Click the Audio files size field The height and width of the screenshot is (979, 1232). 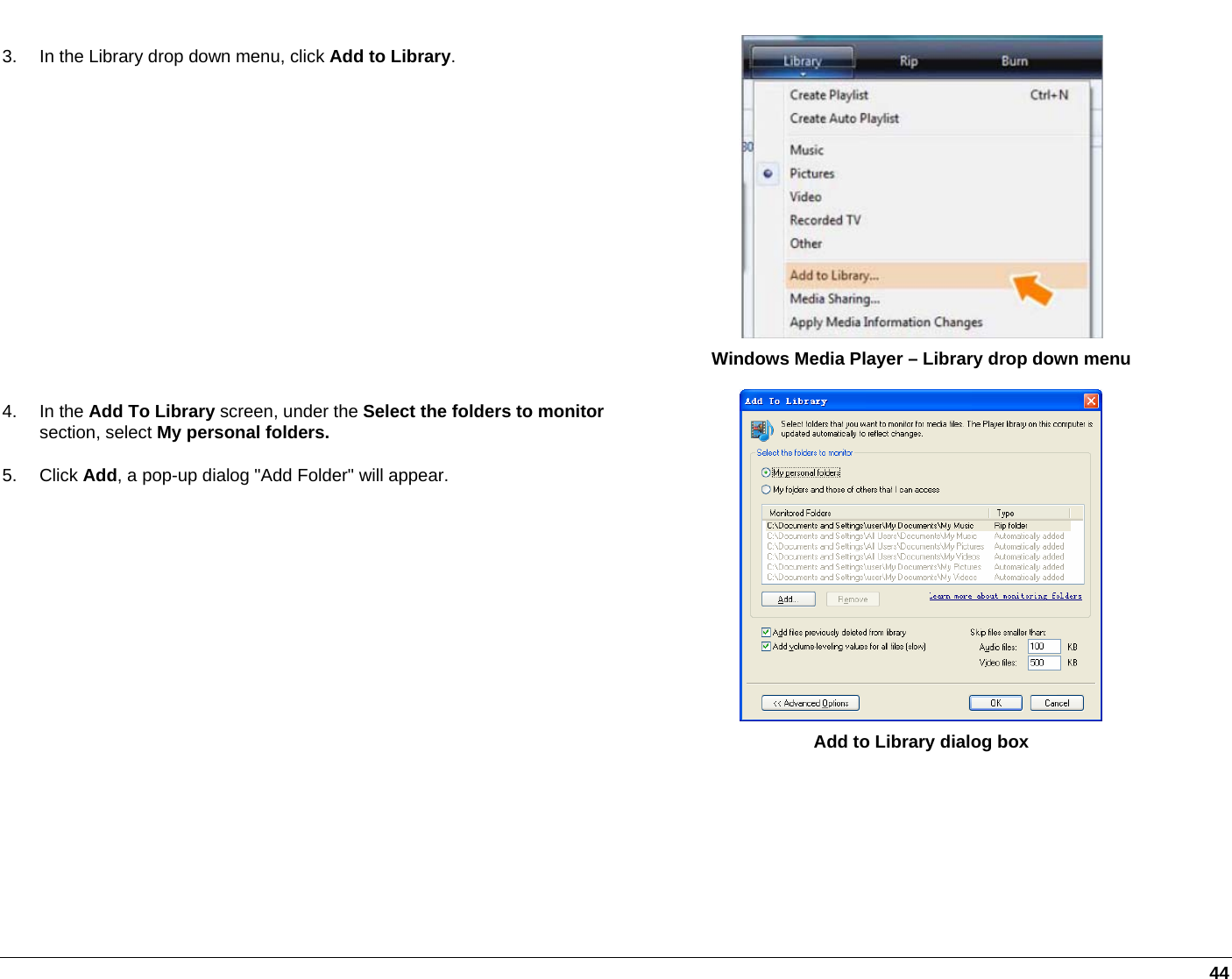point(1044,647)
